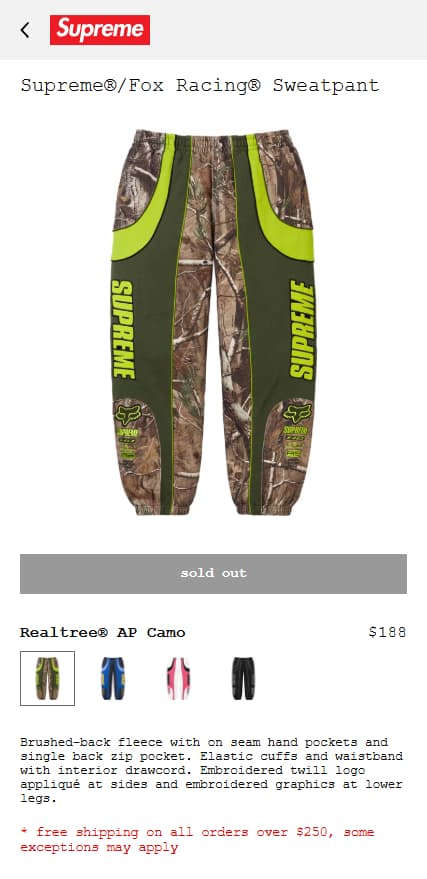Click the left elastic ankle cuff
Viewport: 427px width, 879px height.
pyautogui.click(x=164, y=506)
